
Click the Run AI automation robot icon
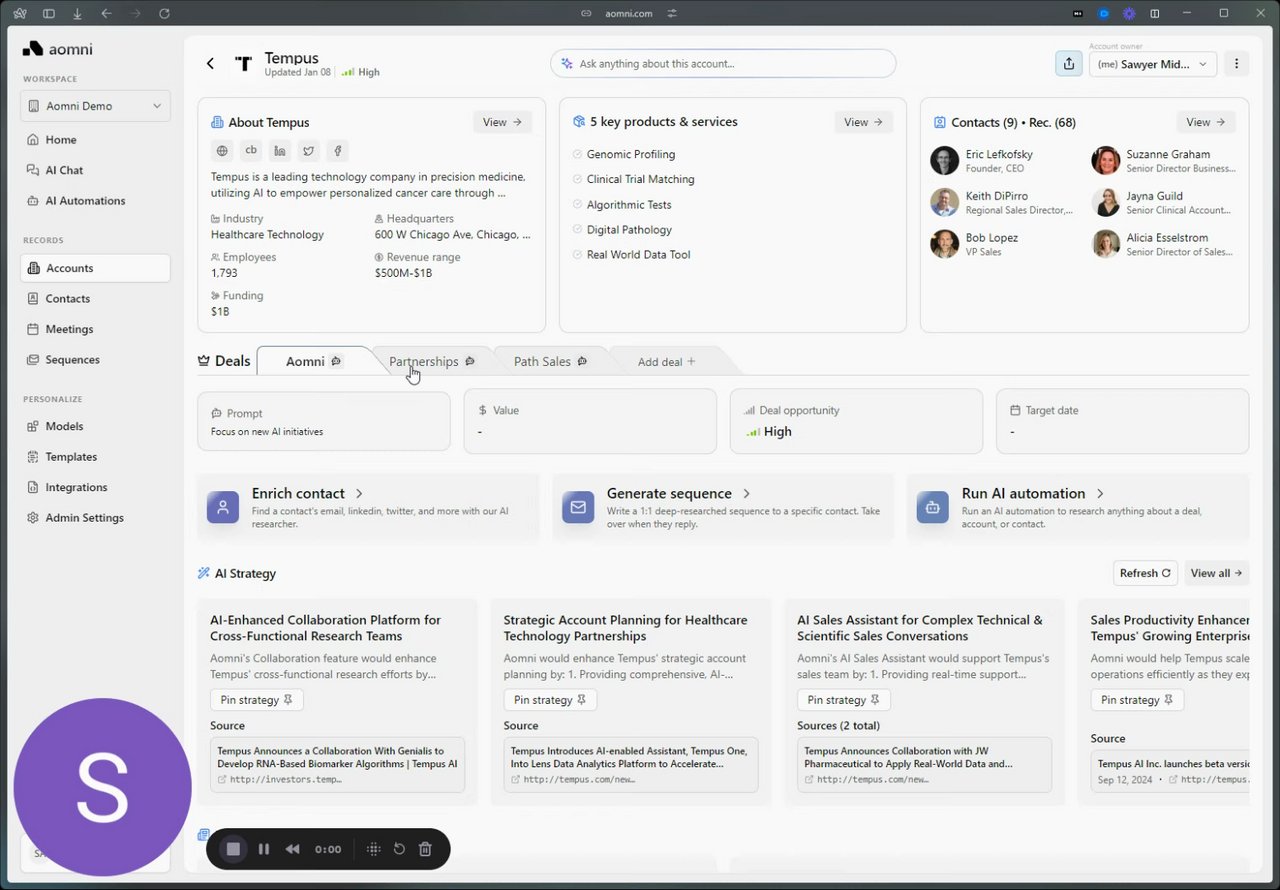(x=933, y=507)
